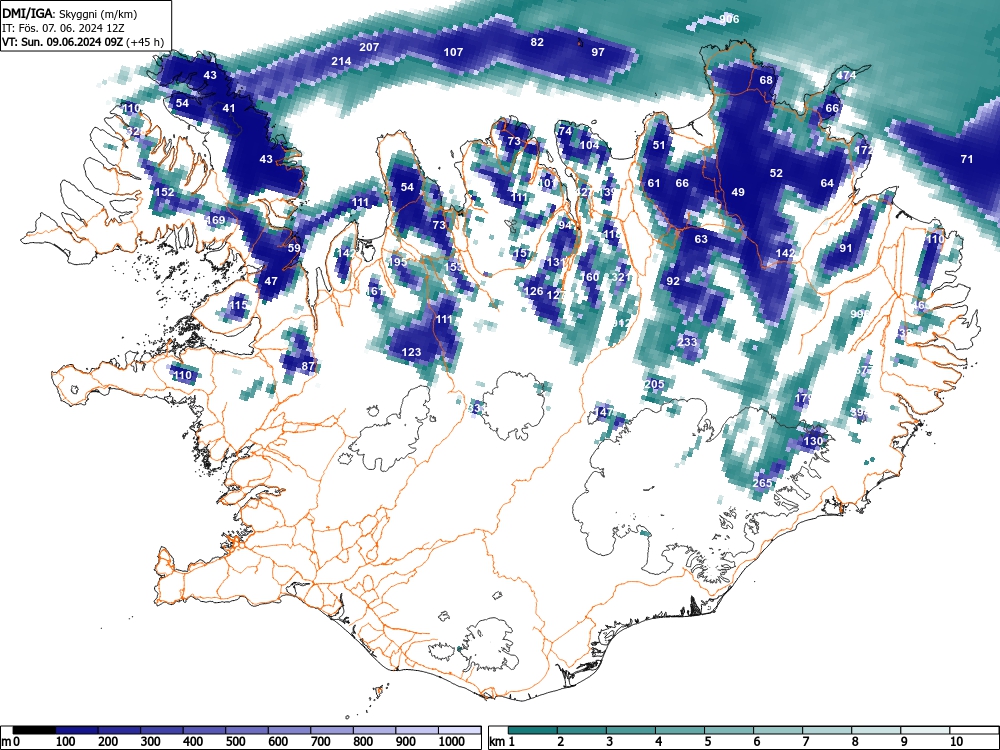The height and width of the screenshot is (750, 1000).
Task: Select the dark blue swatch between 100 and 200
Action: [77, 730]
